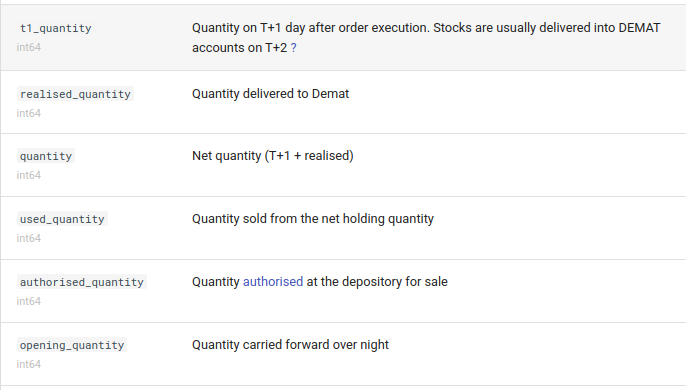Click the realised_quantity code label

(x=75, y=94)
